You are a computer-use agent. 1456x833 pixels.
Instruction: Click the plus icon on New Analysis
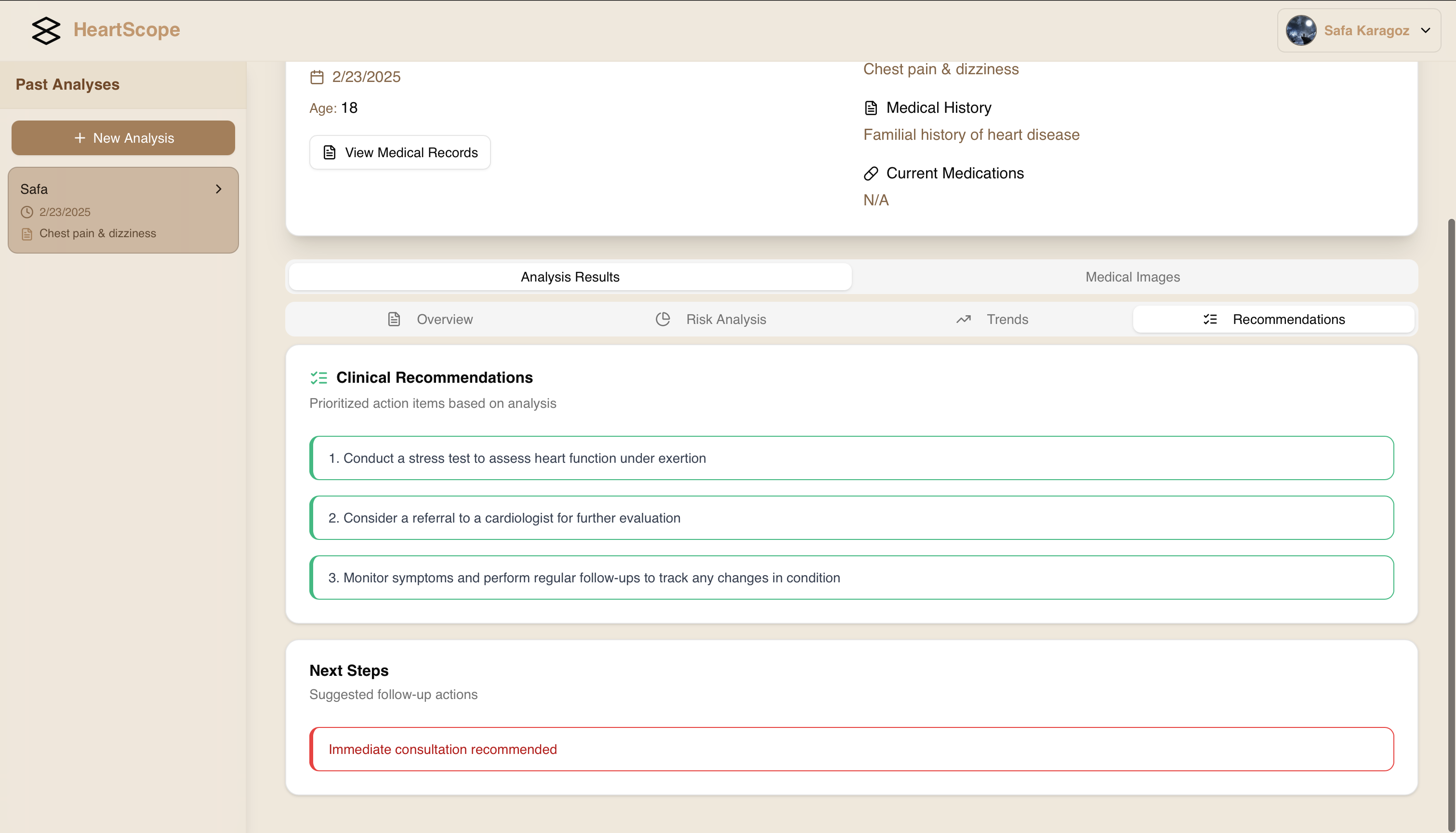pyautogui.click(x=80, y=138)
